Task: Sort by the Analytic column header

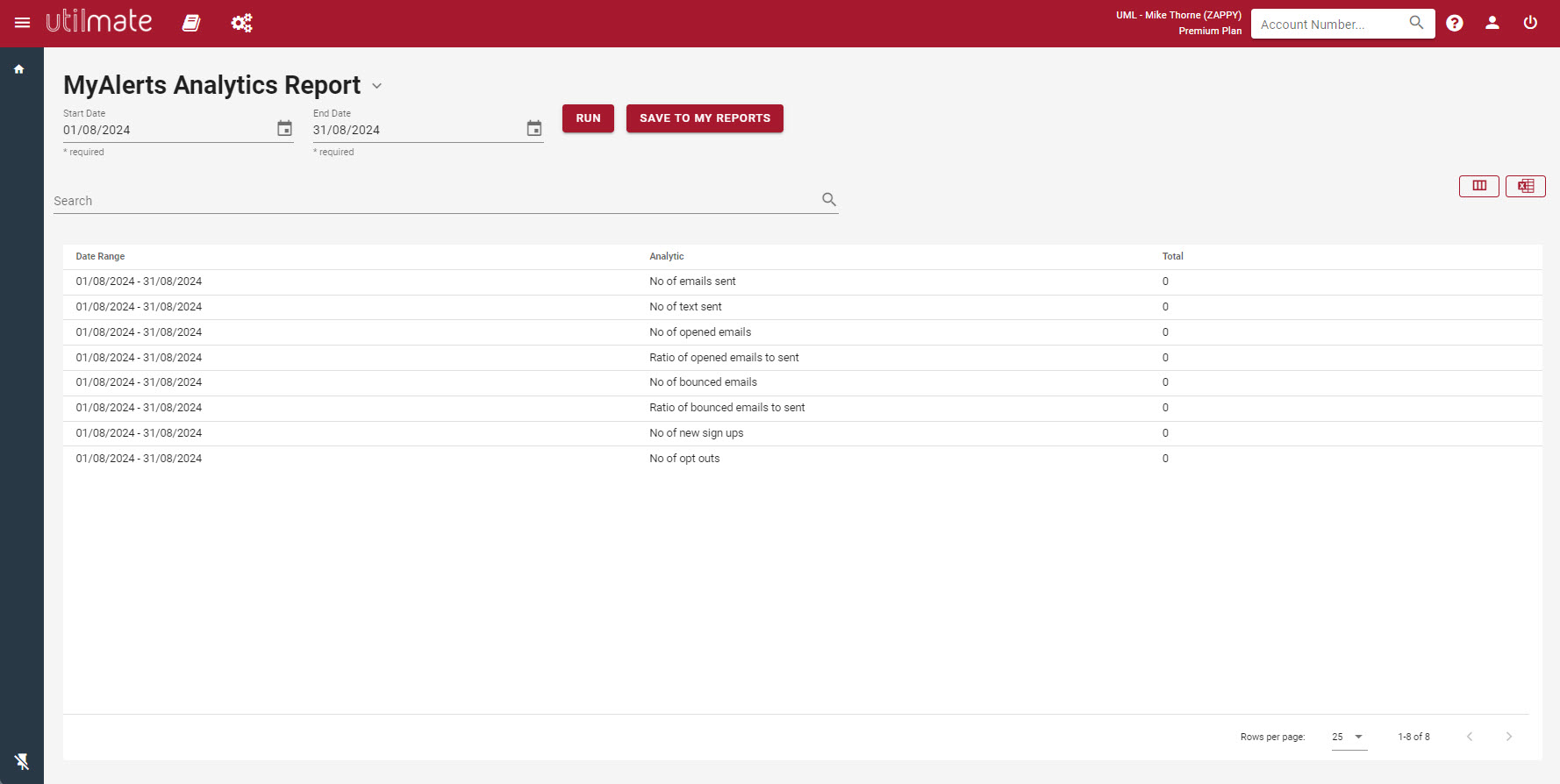Action: pyautogui.click(x=667, y=256)
